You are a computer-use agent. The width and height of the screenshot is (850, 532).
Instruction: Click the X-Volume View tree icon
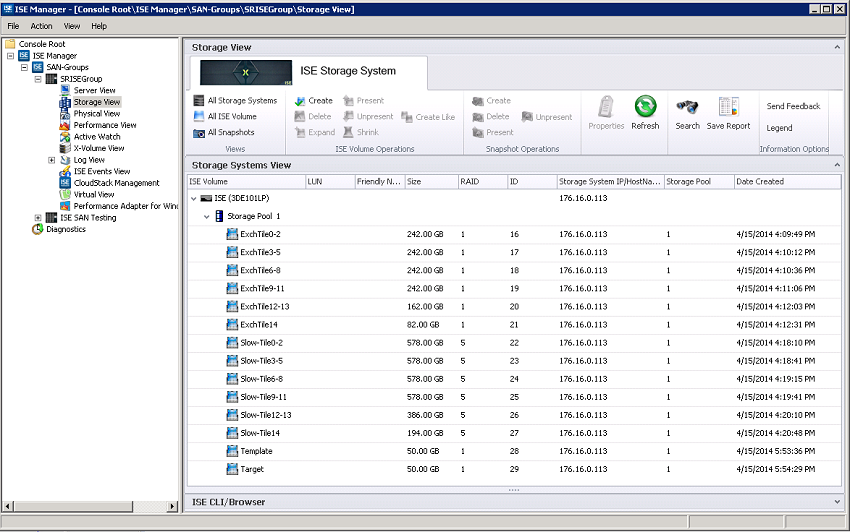tap(65, 148)
